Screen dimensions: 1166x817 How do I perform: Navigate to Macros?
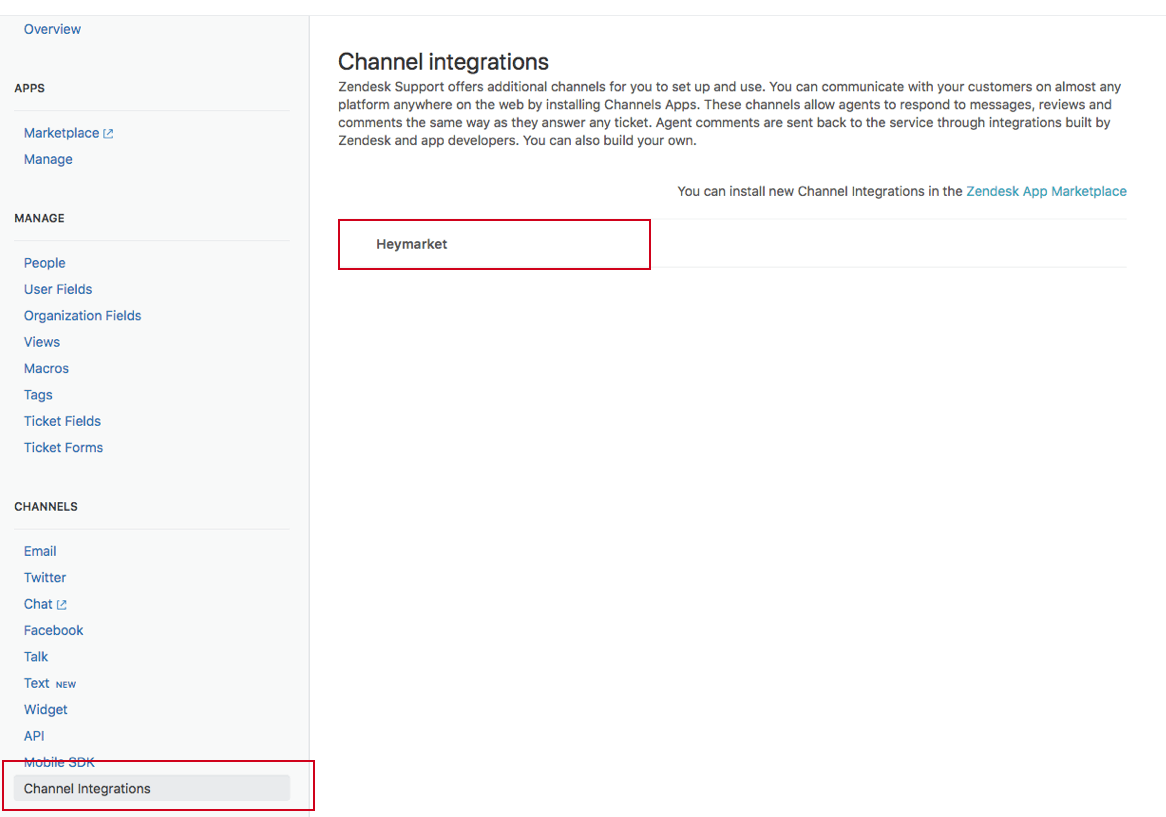pyautogui.click(x=46, y=368)
